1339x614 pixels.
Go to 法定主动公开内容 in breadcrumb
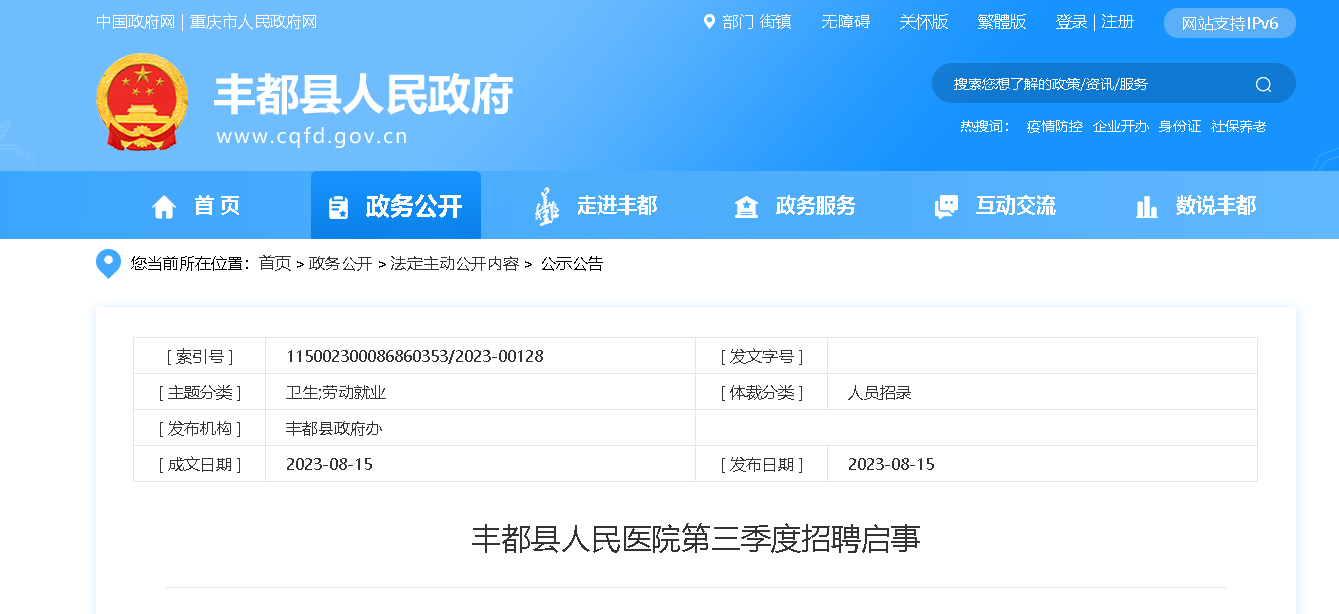tap(454, 264)
